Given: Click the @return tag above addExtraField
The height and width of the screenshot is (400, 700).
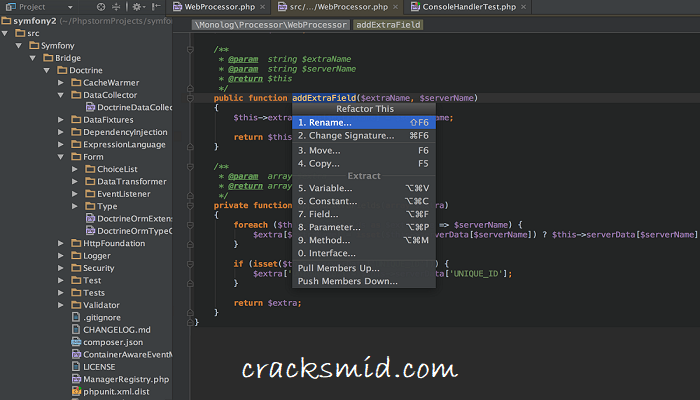Looking at the screenshot, I should [x=245, y=79].
